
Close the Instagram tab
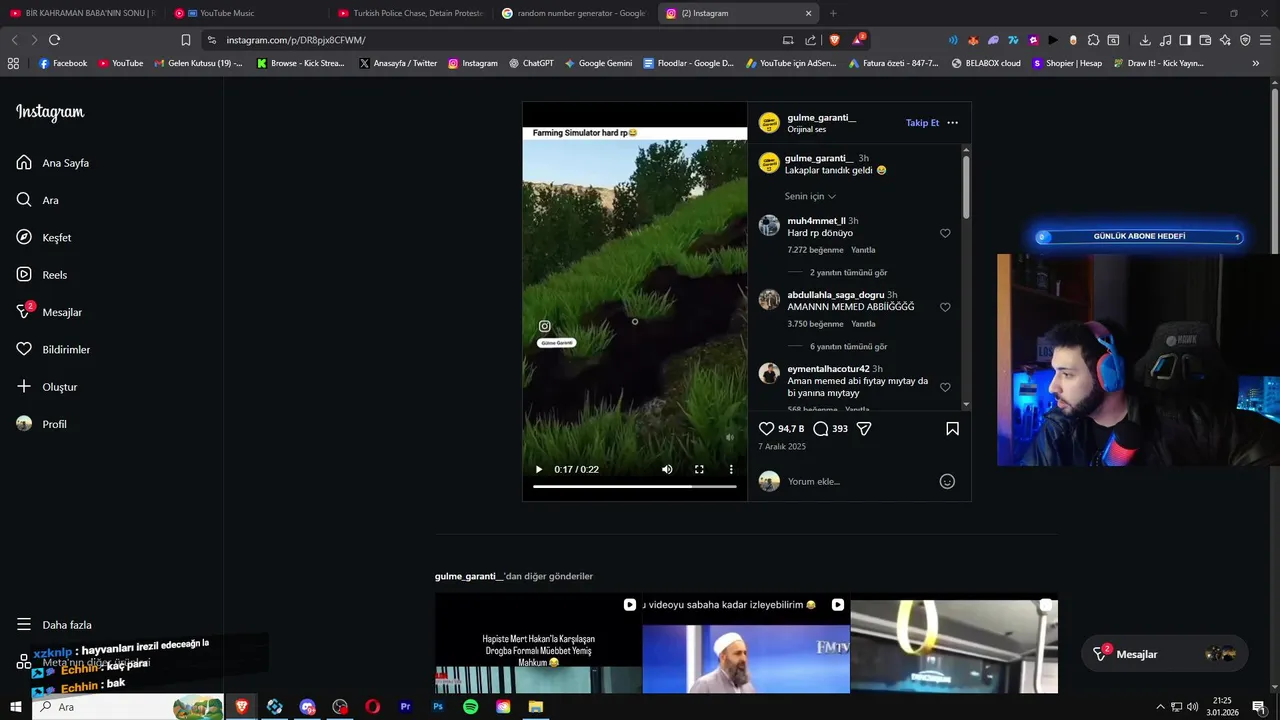click(x=809, y=13)
